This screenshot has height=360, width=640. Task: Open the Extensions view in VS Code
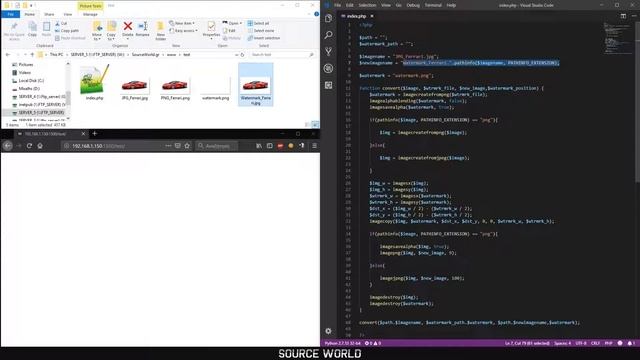click(x=329, y=85)
